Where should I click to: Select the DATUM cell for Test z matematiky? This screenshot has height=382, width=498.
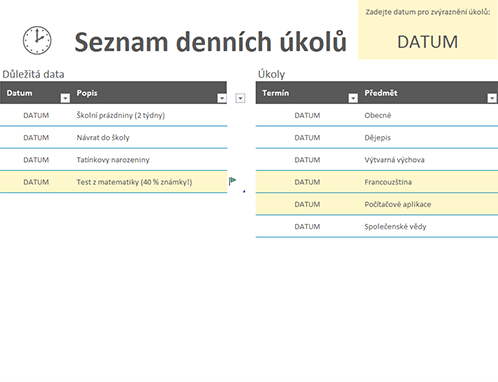[36, 182]
